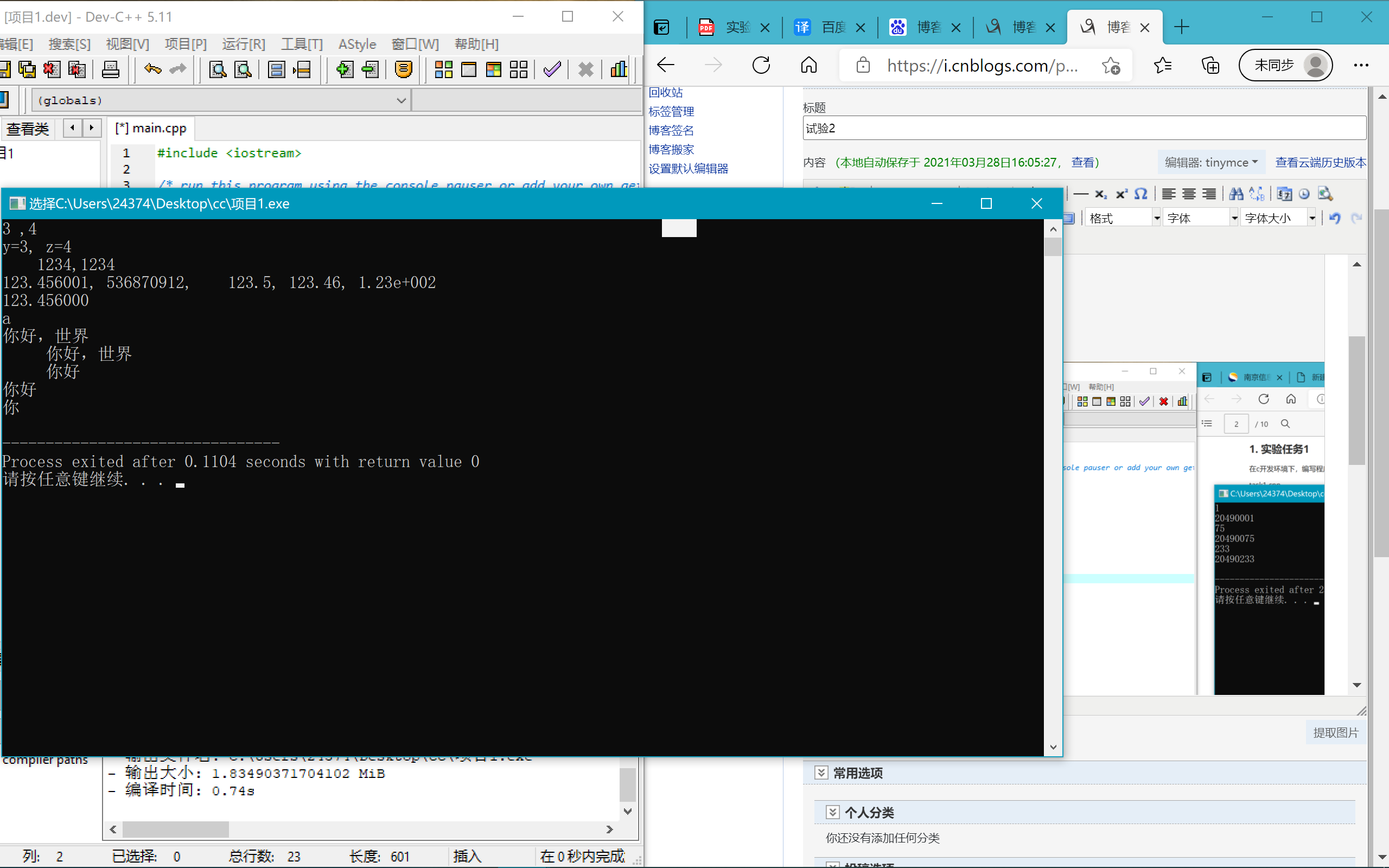This screenshot has height=868, width=1389.
Task: Open the 运行[R] menu
Action: pyautogui.click(x=244, y=44)
